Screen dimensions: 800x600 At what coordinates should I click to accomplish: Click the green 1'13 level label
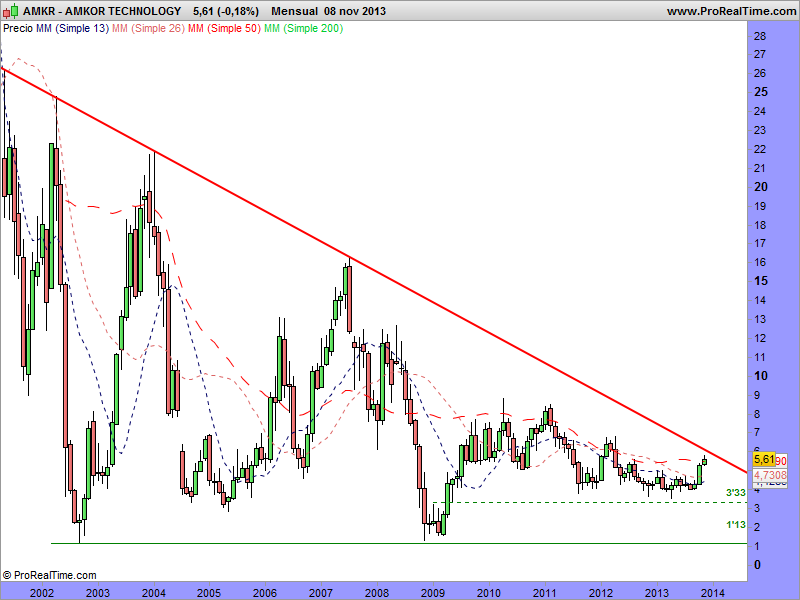736,524
